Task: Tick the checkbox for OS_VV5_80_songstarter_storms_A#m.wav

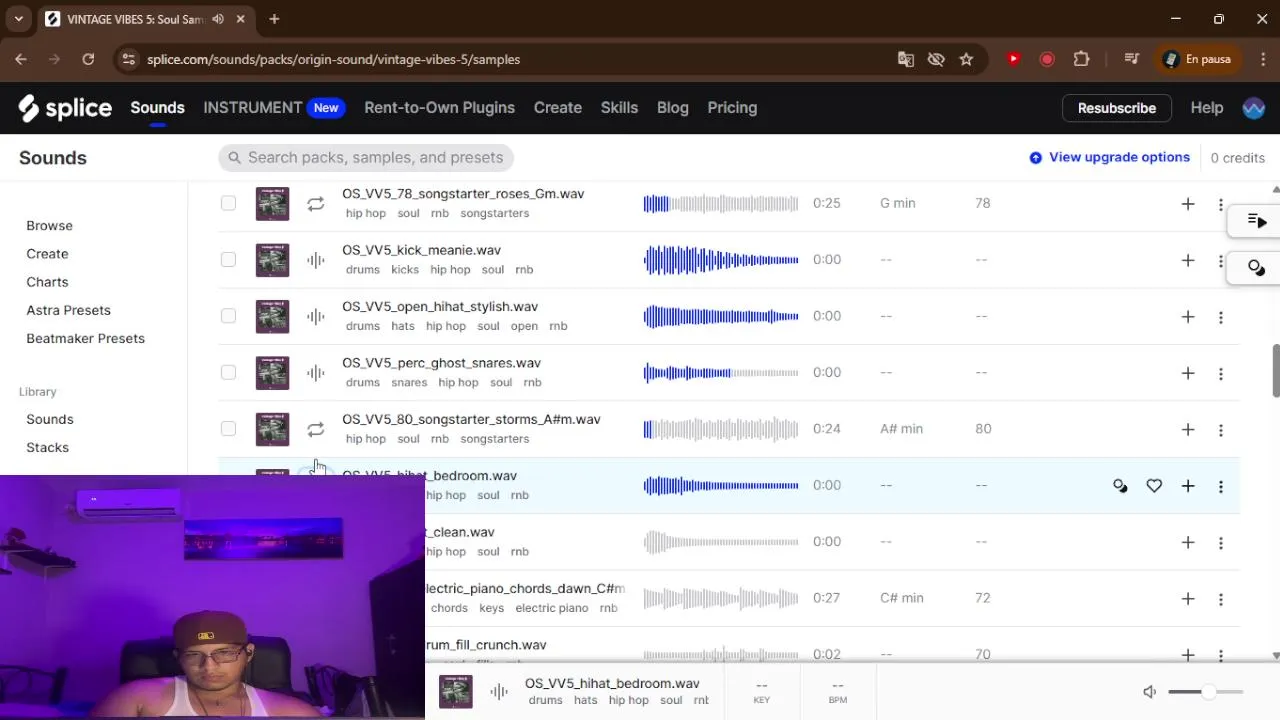Action: (x=228, y=429)
